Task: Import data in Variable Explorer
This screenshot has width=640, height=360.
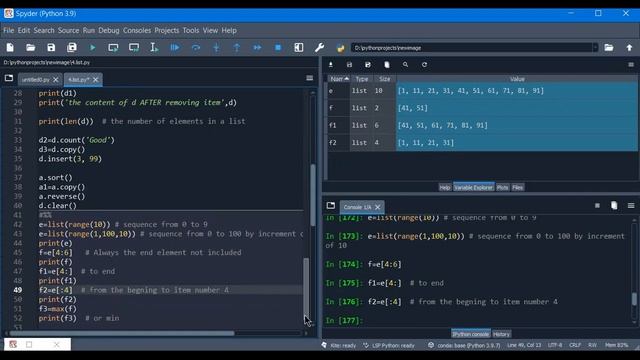Action: (331, 64)
